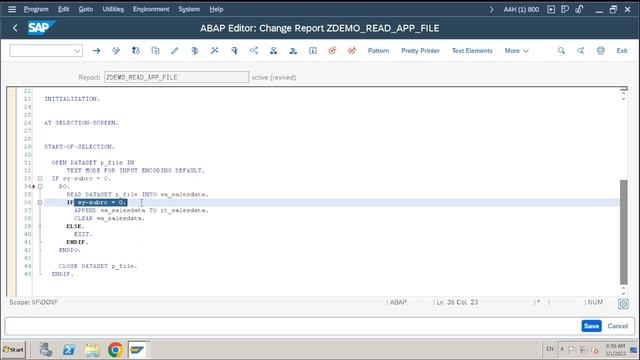
Task: Collapse the DO block at line 34
Action: tap(40, 187)
